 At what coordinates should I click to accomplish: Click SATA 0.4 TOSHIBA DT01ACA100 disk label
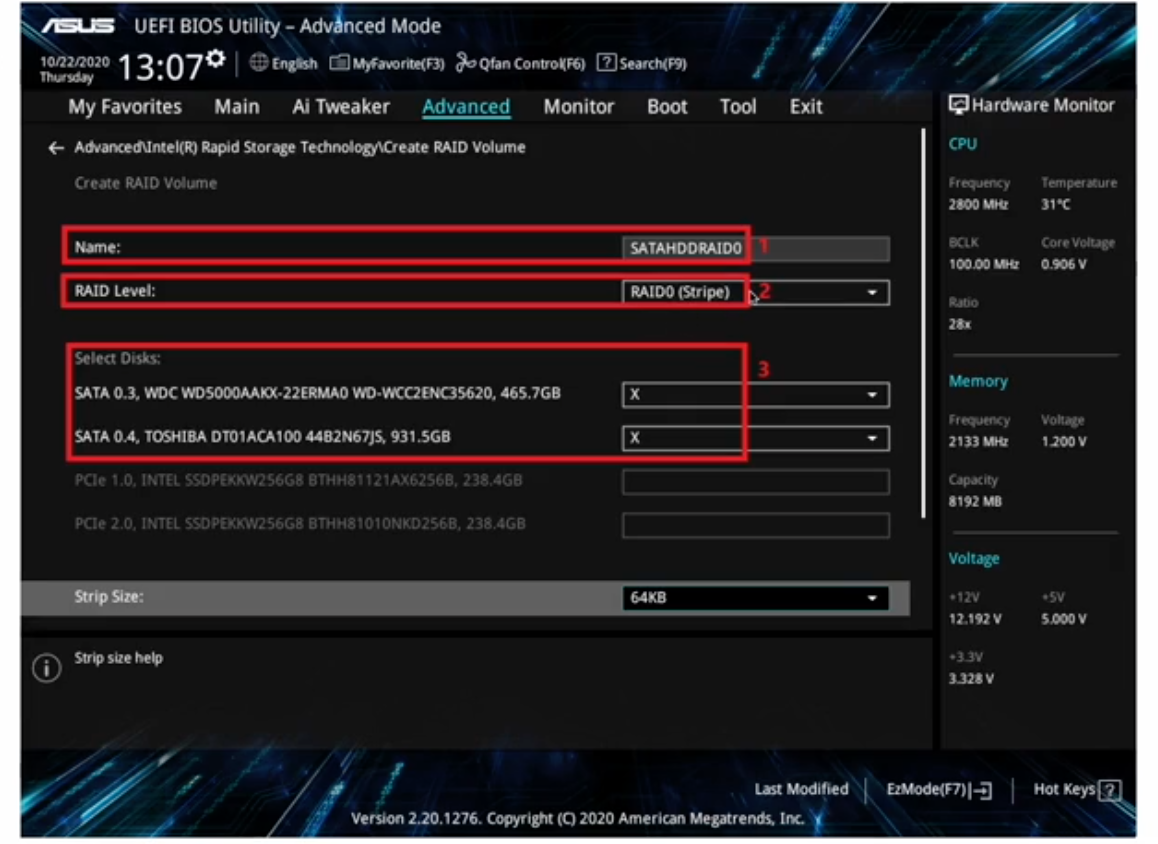(262, 437)
